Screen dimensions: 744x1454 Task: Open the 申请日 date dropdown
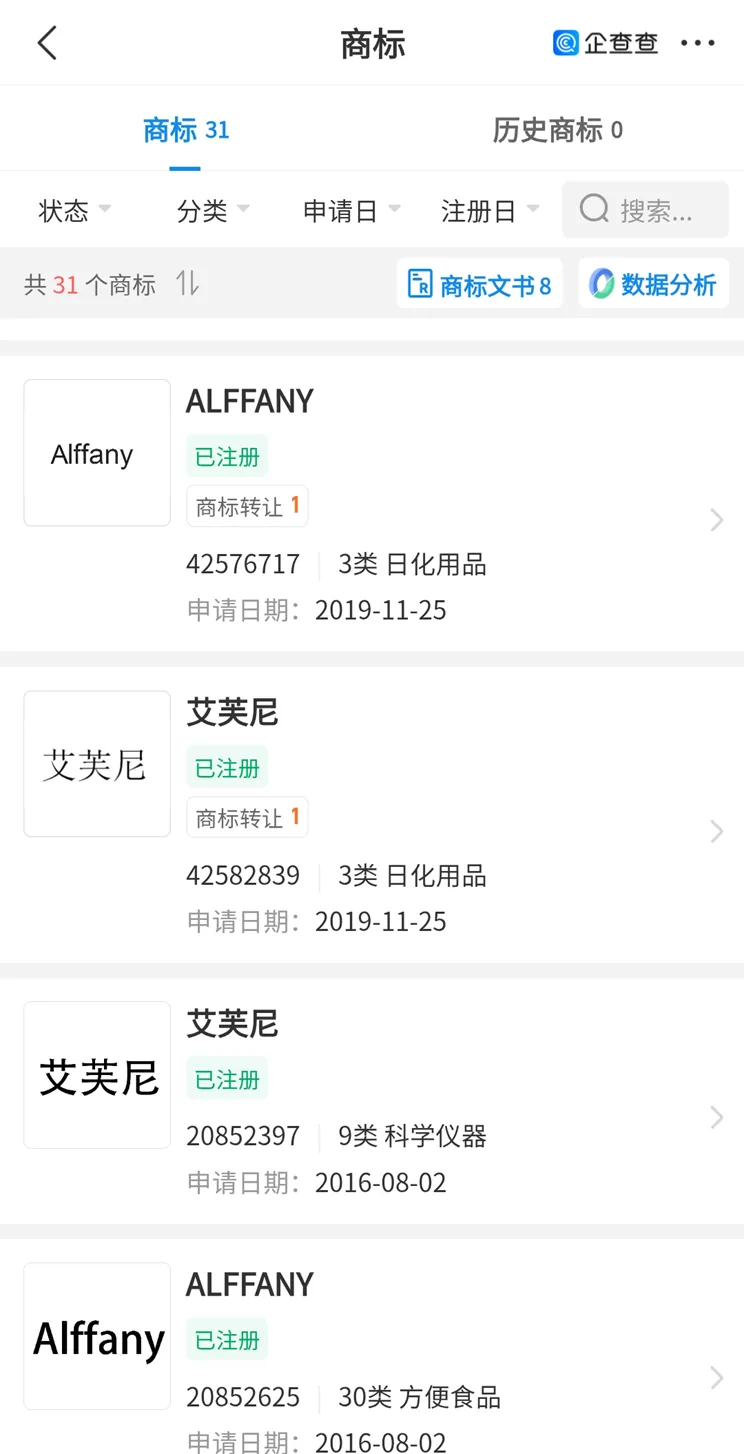[x=352, y=210]
